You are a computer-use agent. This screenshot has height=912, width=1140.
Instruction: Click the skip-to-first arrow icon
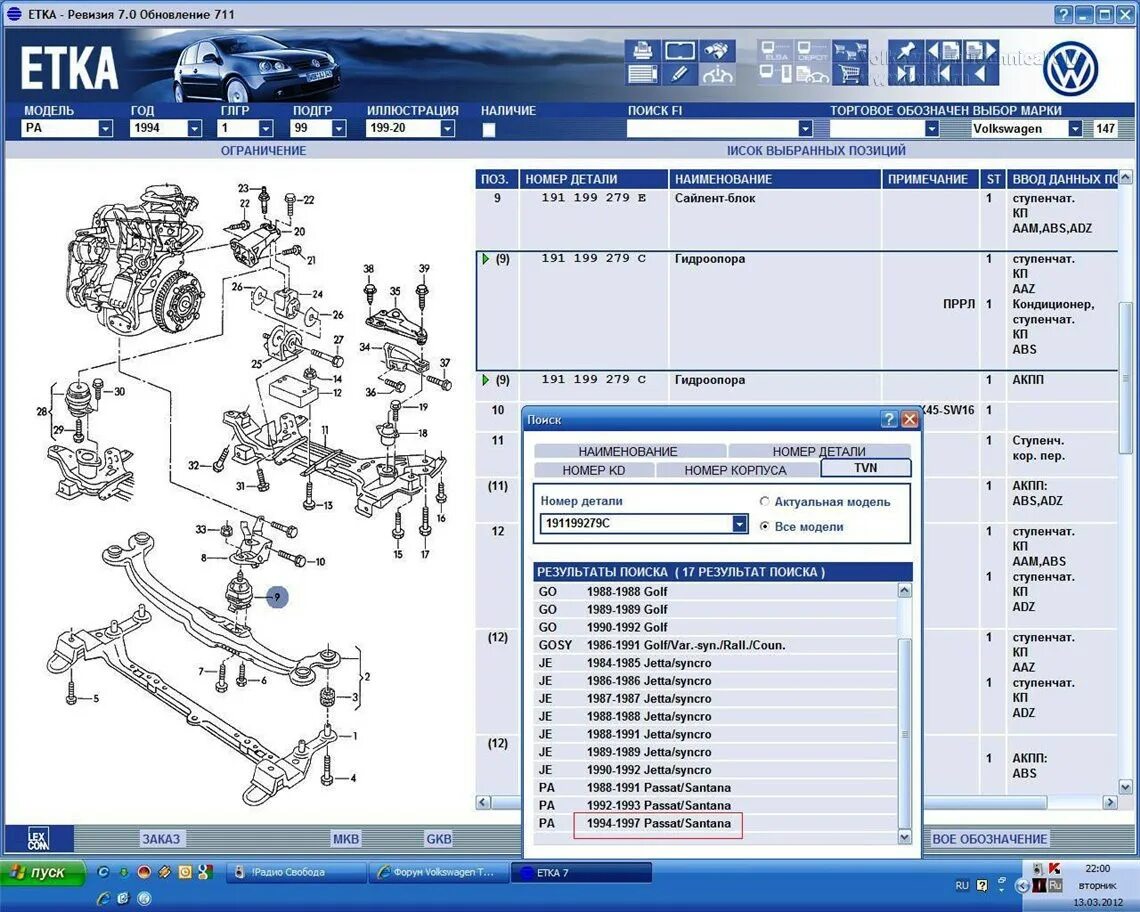click(x=943, y=74)
